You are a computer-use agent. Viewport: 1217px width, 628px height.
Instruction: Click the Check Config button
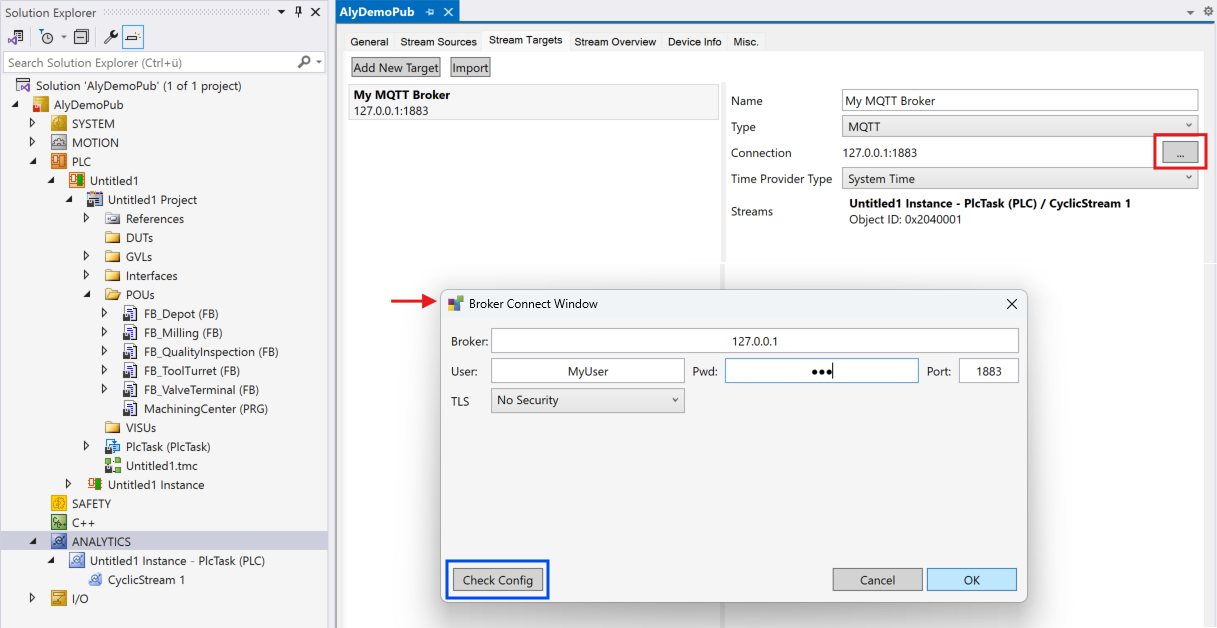pos(497,580)
